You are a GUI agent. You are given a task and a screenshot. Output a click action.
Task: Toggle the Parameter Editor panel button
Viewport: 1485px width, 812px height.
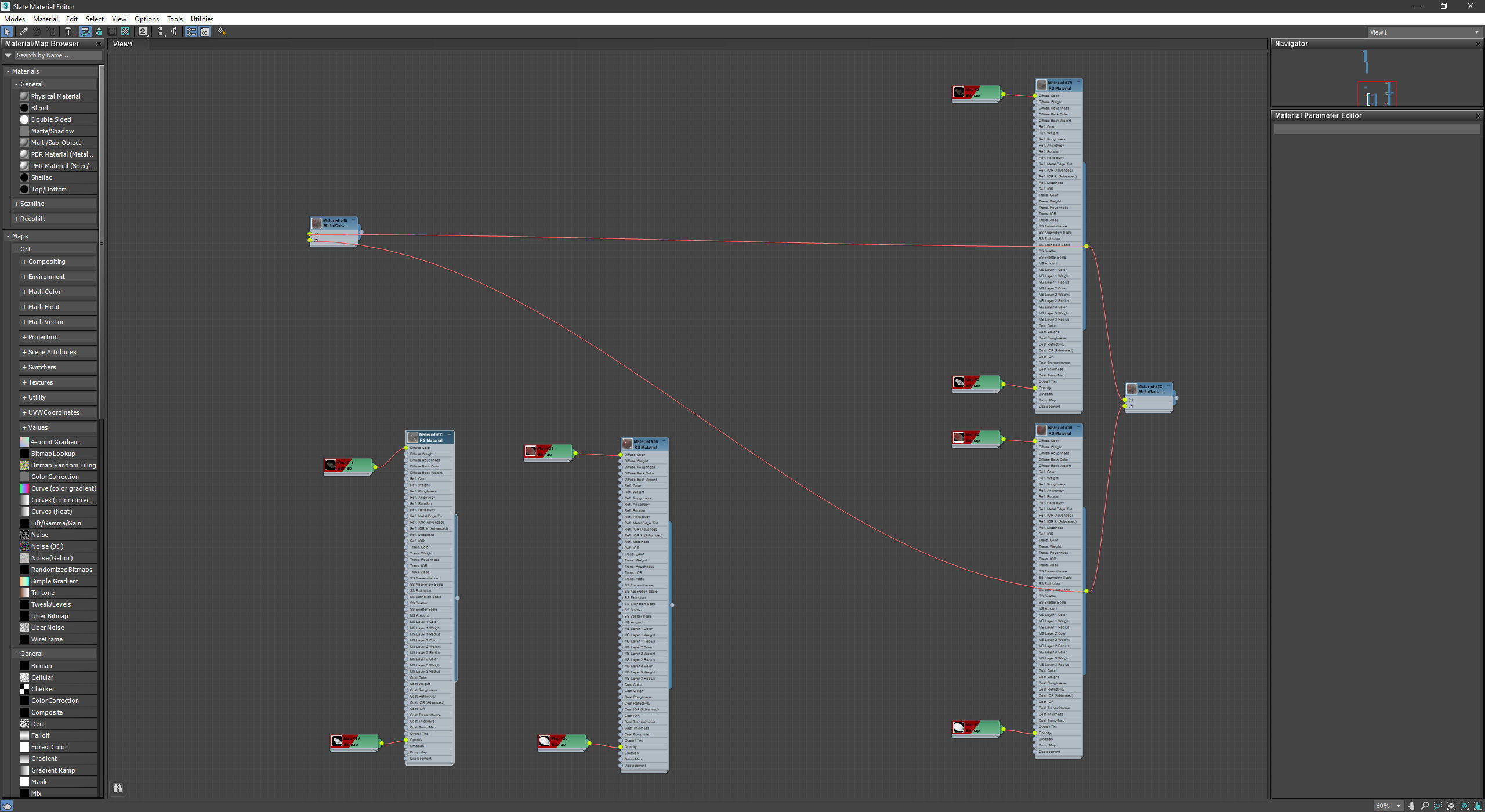click(x=205, y=32)
